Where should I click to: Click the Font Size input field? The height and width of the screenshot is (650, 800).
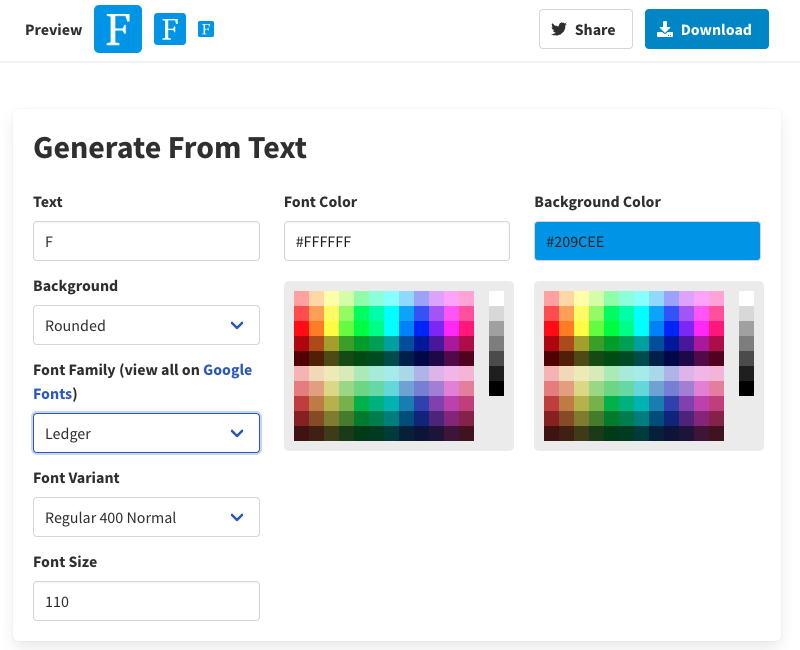(x=146, y=601)
